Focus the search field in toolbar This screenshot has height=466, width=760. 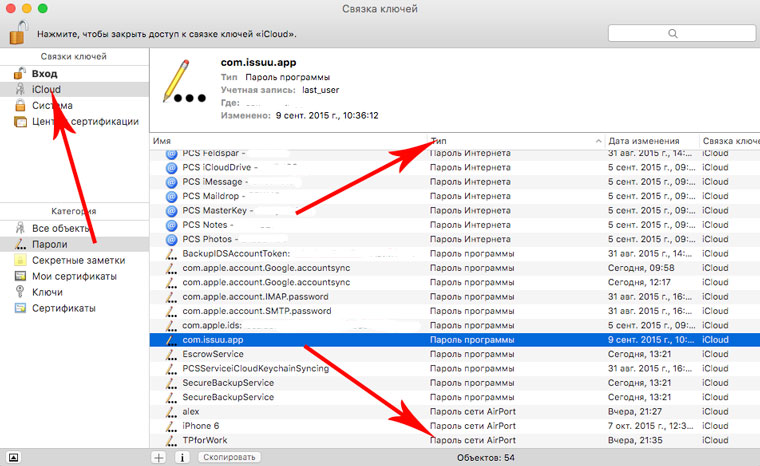click(x=681, y=33)
